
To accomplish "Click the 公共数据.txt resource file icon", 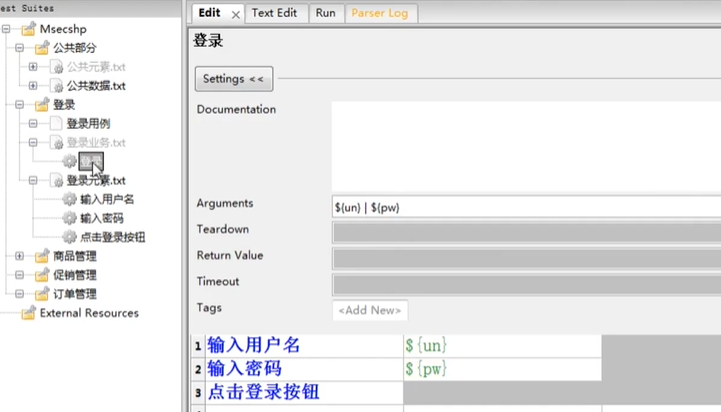I will coord(56,86).
